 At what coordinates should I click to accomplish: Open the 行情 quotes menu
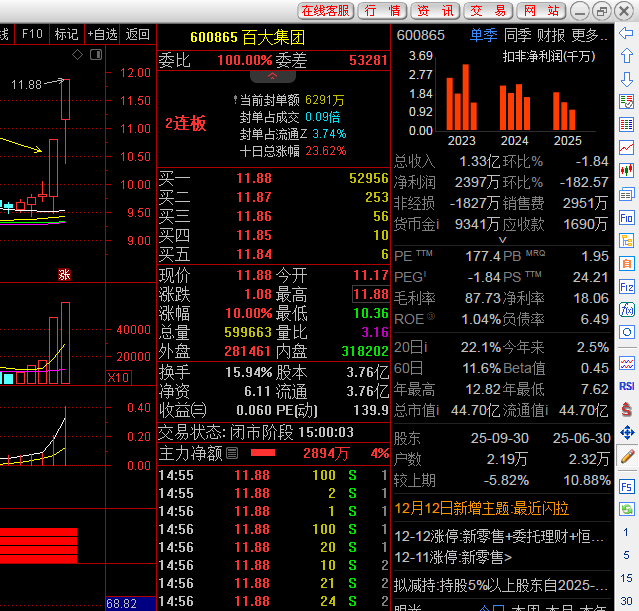[x=382, y=11]
